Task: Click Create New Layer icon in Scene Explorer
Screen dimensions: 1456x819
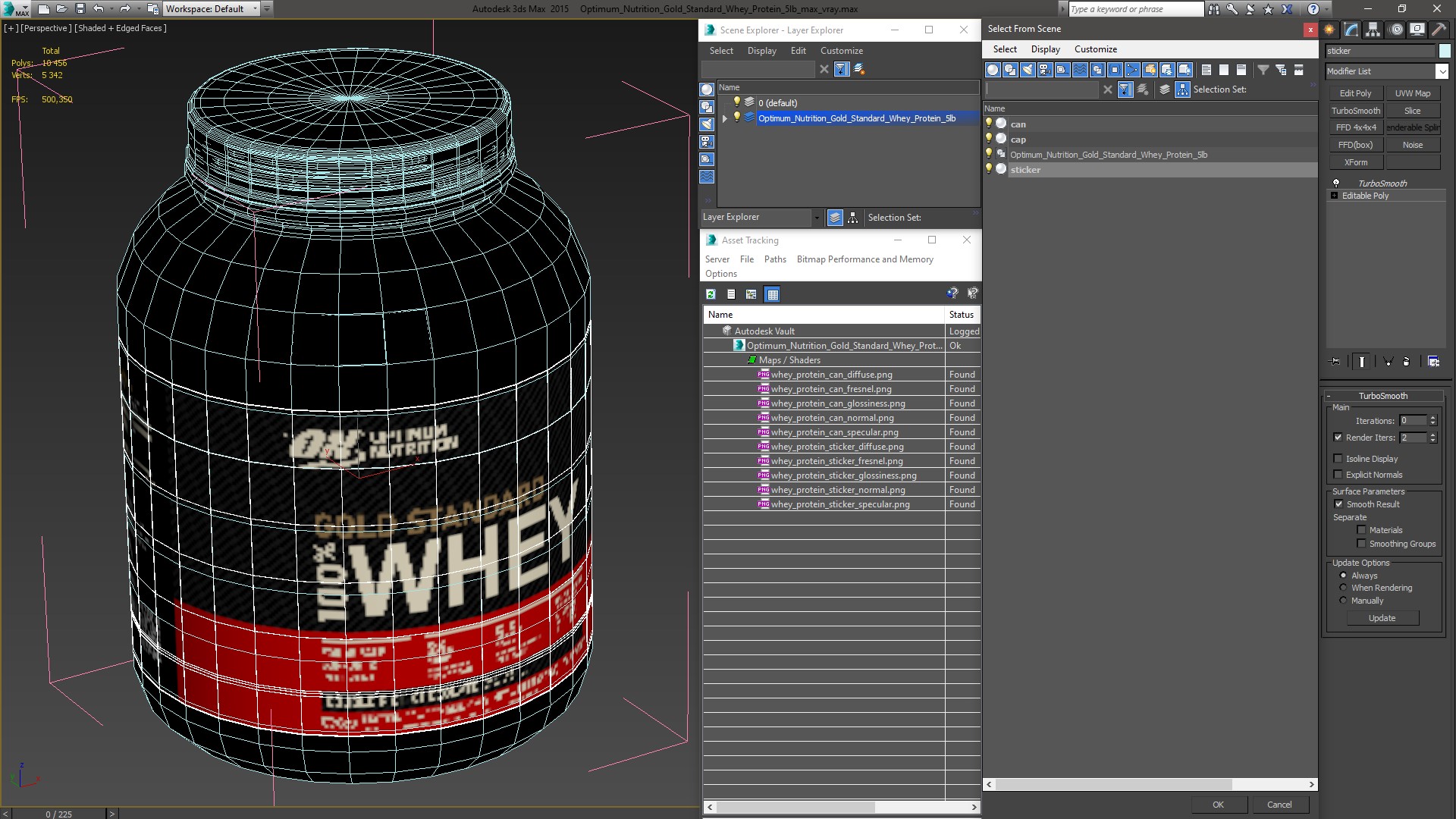Action: click(859, 69)
